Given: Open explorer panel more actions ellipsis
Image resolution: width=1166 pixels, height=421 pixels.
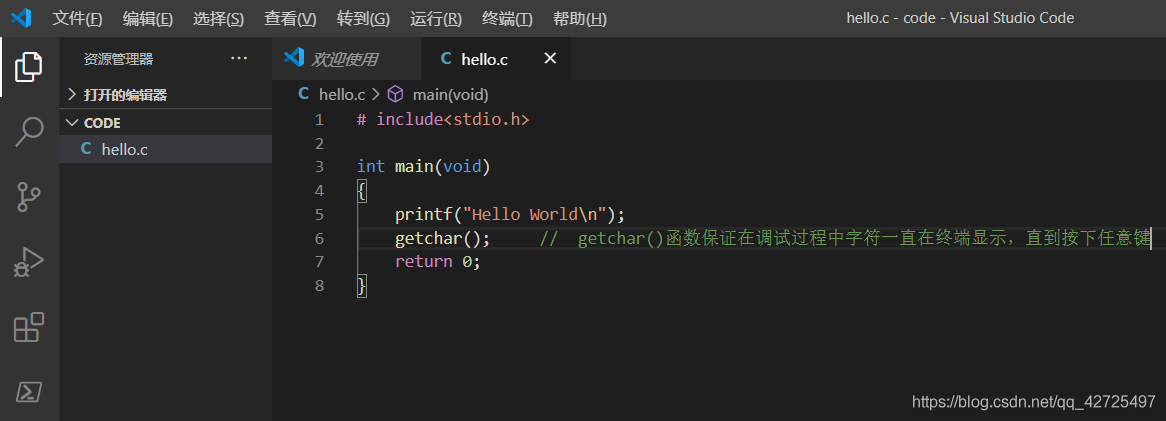Looking at the screenshot, I should [x=239, y=59].
